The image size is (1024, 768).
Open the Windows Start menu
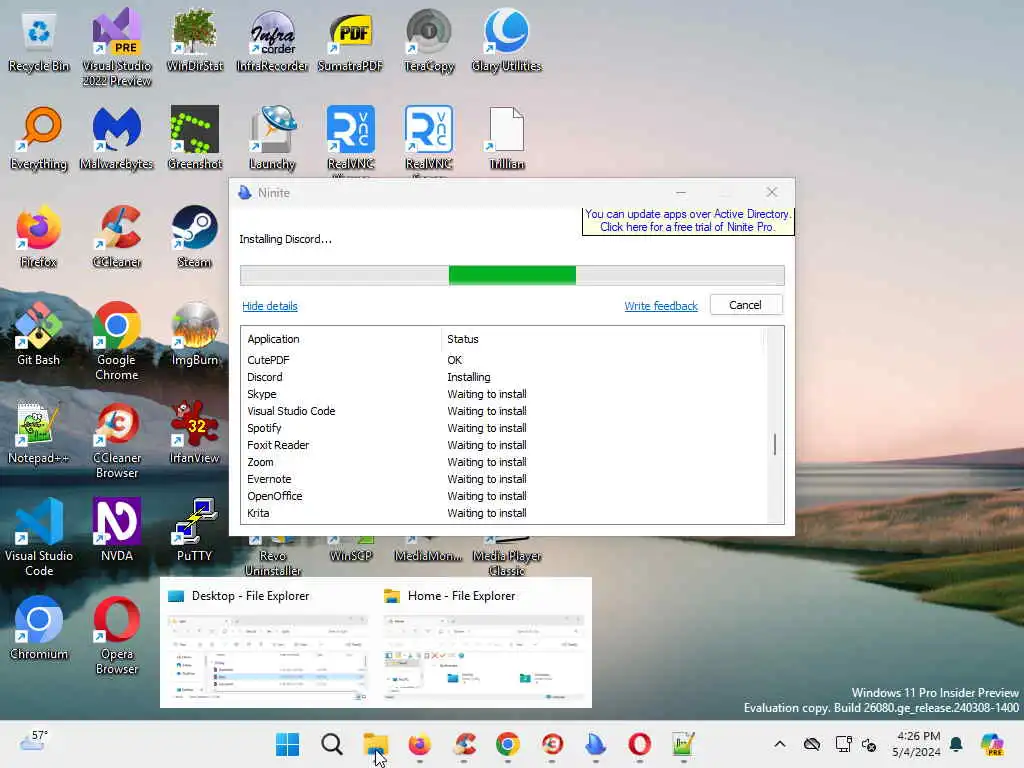pos(287,744)
